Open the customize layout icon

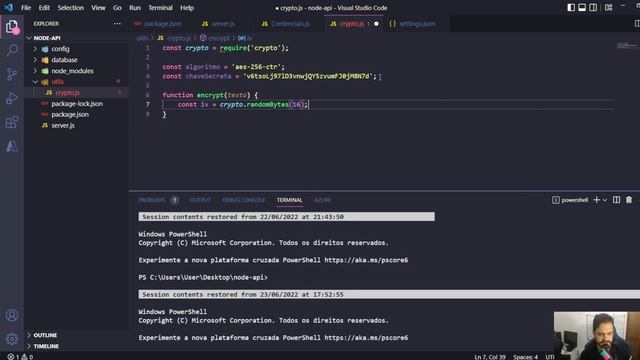point(608,8)
